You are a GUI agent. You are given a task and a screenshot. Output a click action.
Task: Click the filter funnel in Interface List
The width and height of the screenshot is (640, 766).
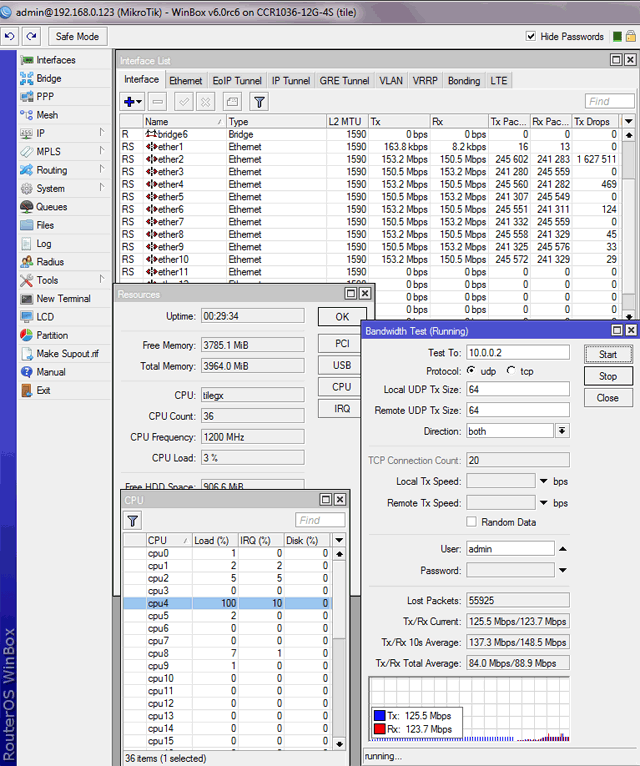tap(259, 102)
